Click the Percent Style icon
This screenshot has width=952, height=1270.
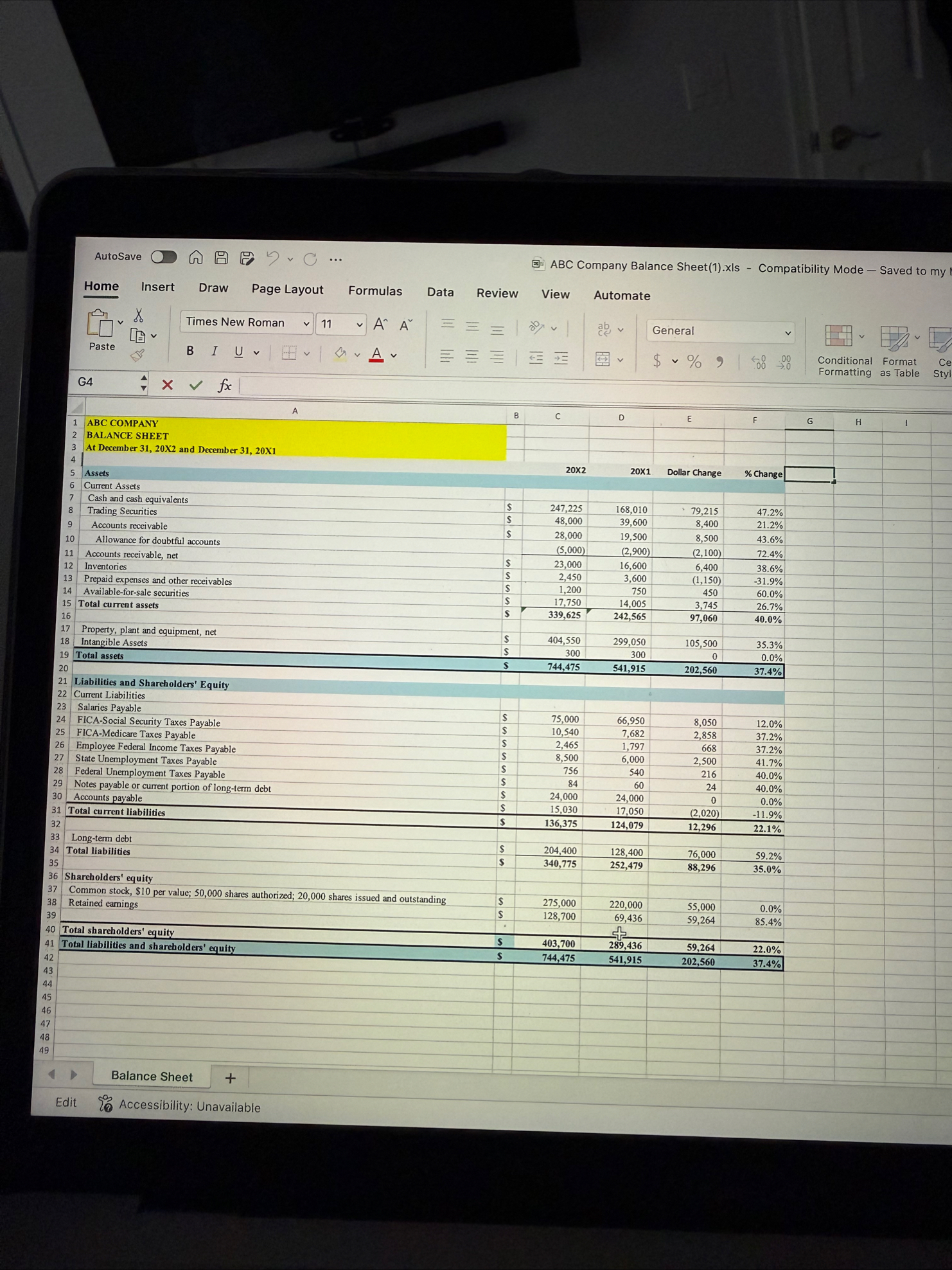tap(694, 361)
